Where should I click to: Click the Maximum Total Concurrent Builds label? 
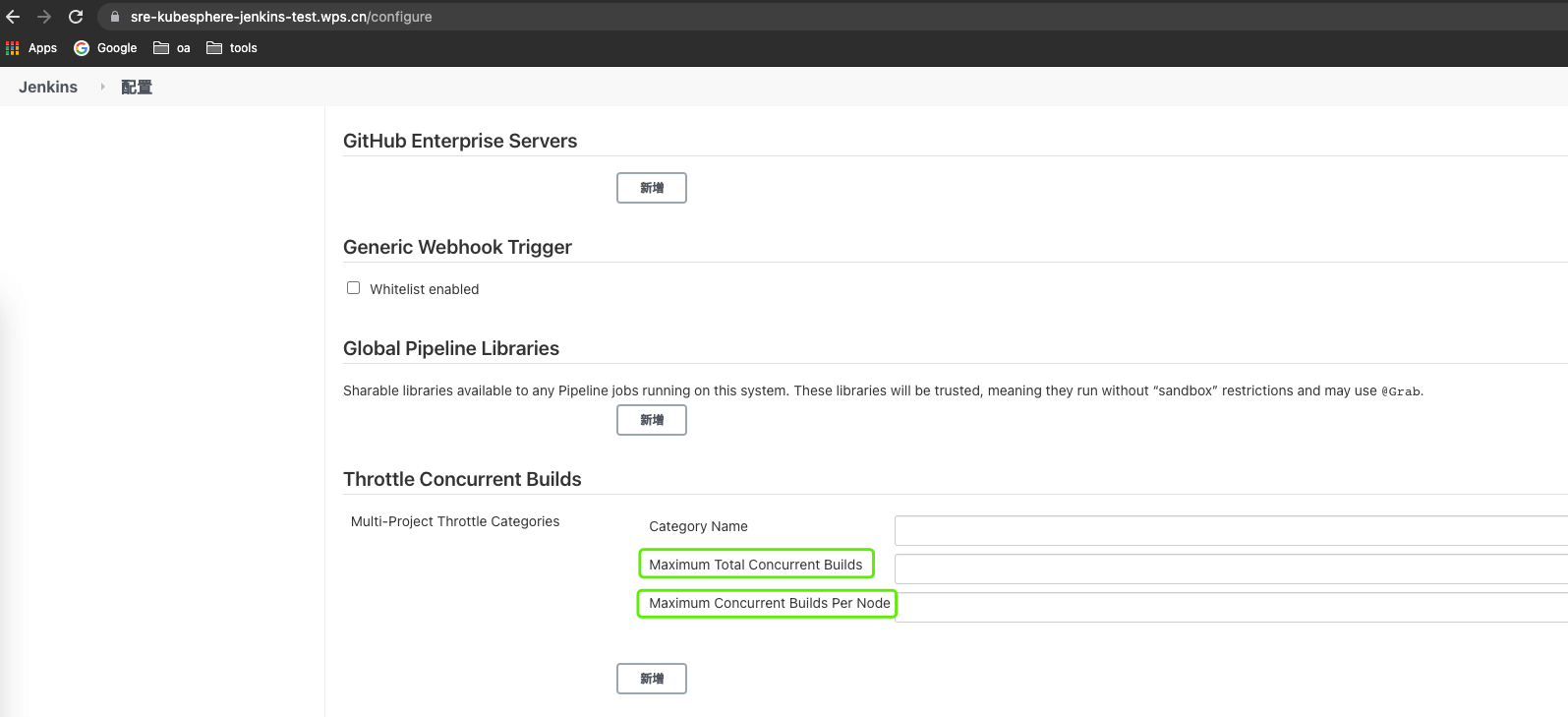756,565
